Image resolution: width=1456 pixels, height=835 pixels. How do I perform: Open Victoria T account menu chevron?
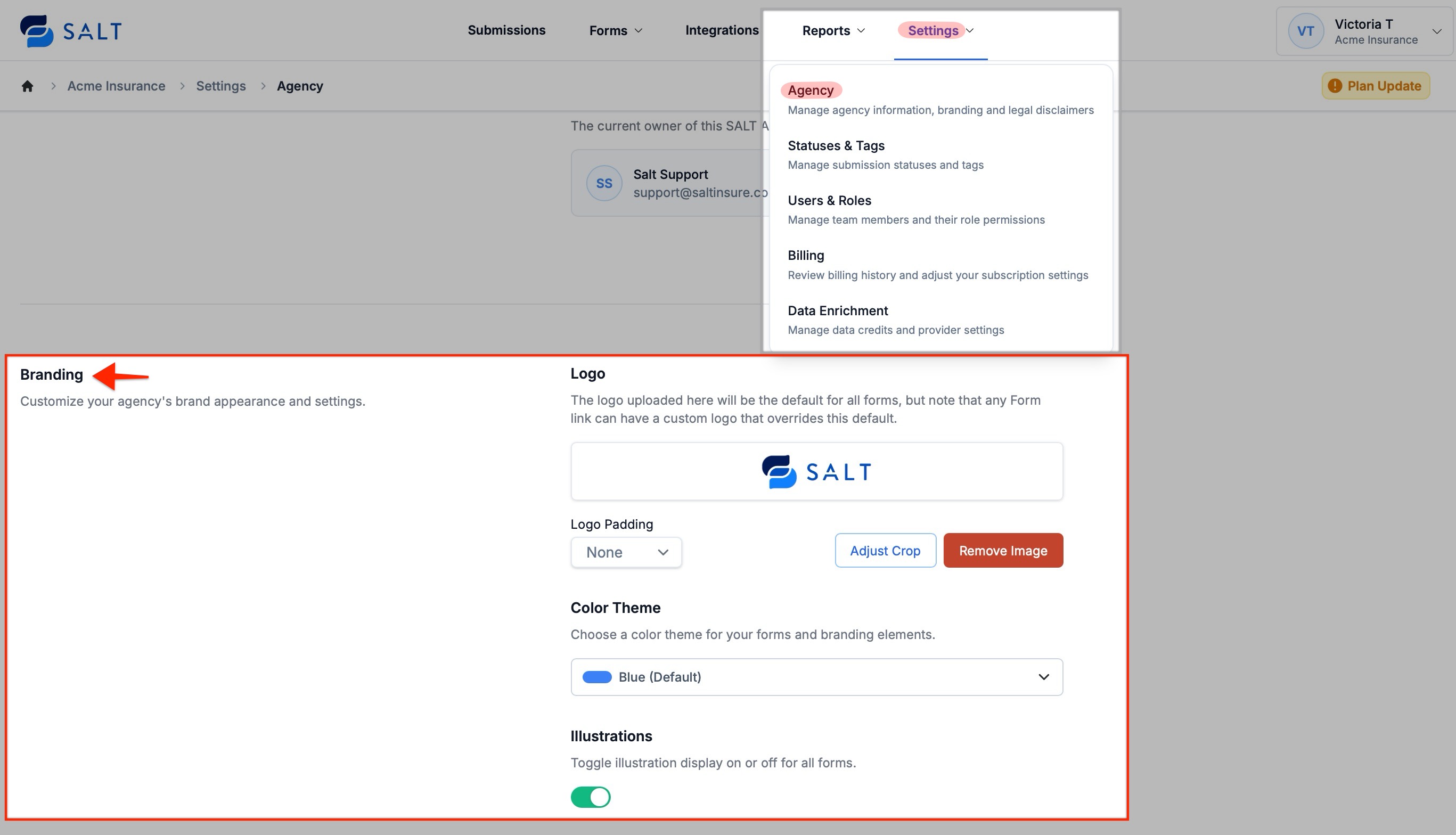click(1436, 31)
